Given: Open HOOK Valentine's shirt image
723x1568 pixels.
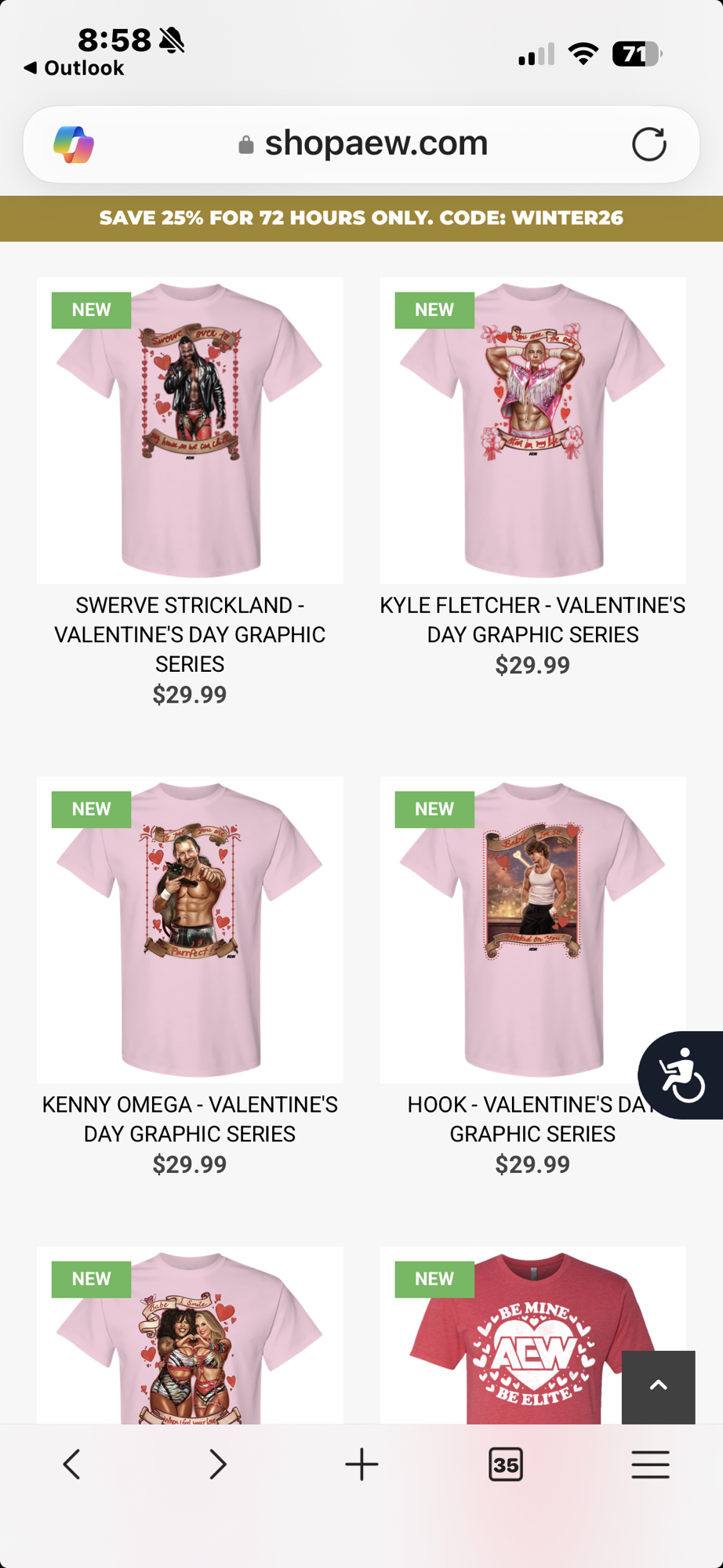Looking at the screenshot, I should point(533,930).
